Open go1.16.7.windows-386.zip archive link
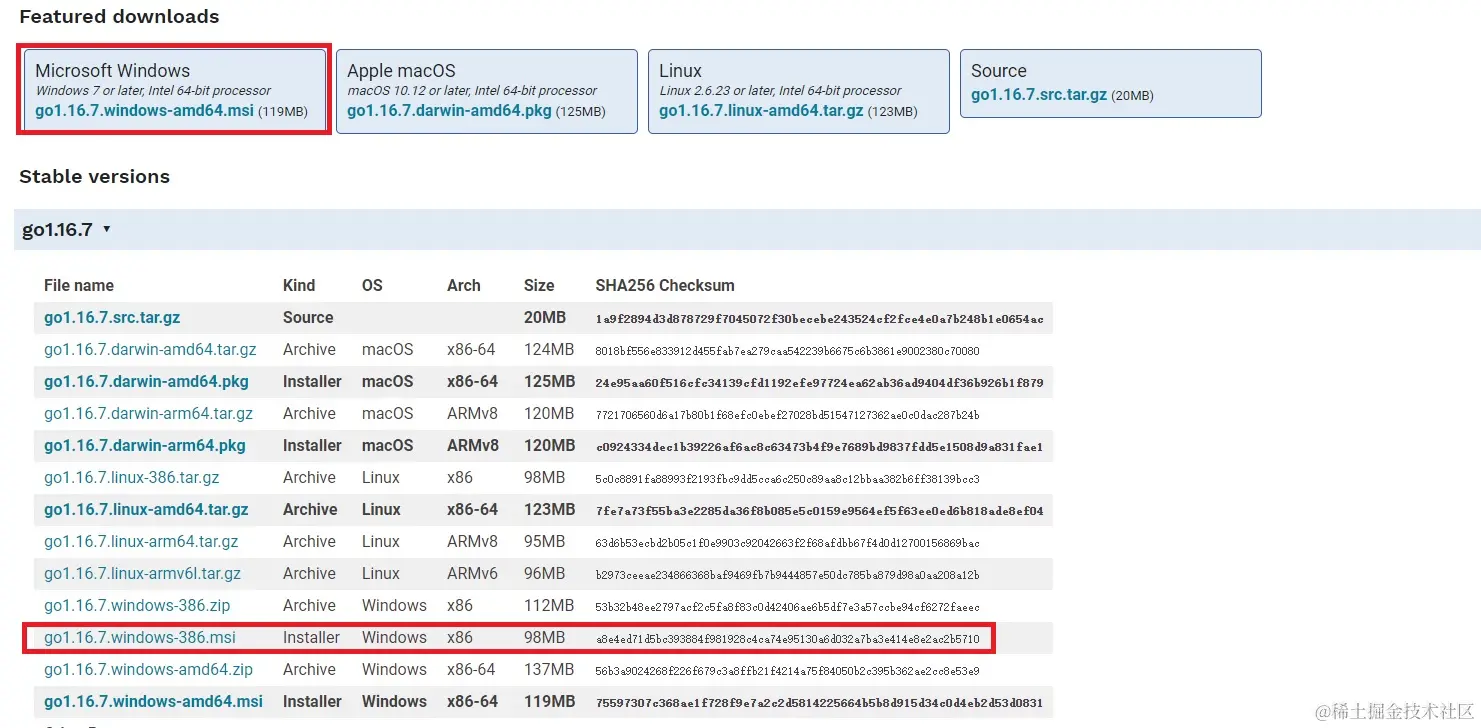Screen dimensions: 1481x728 [x=137, y=605]
